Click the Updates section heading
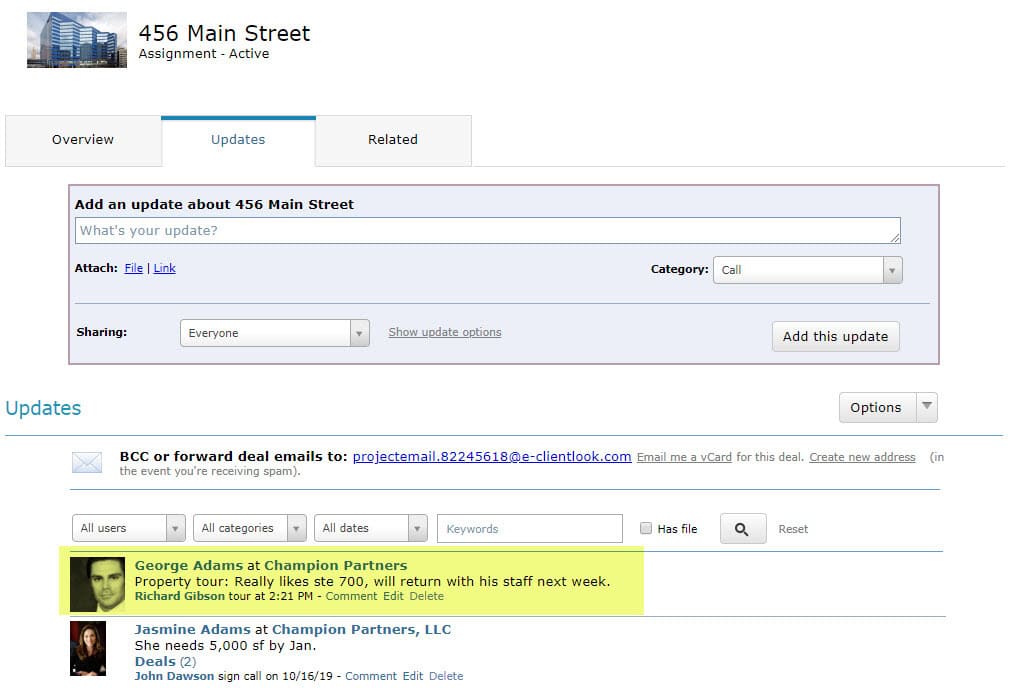The height and width of the screenshot is (688, 1020). 43,408
